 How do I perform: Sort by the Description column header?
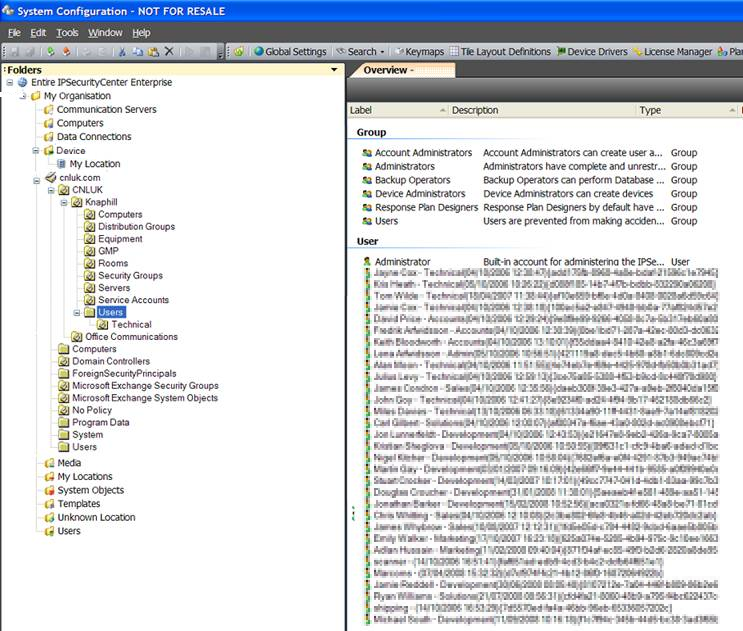point(474,110)
